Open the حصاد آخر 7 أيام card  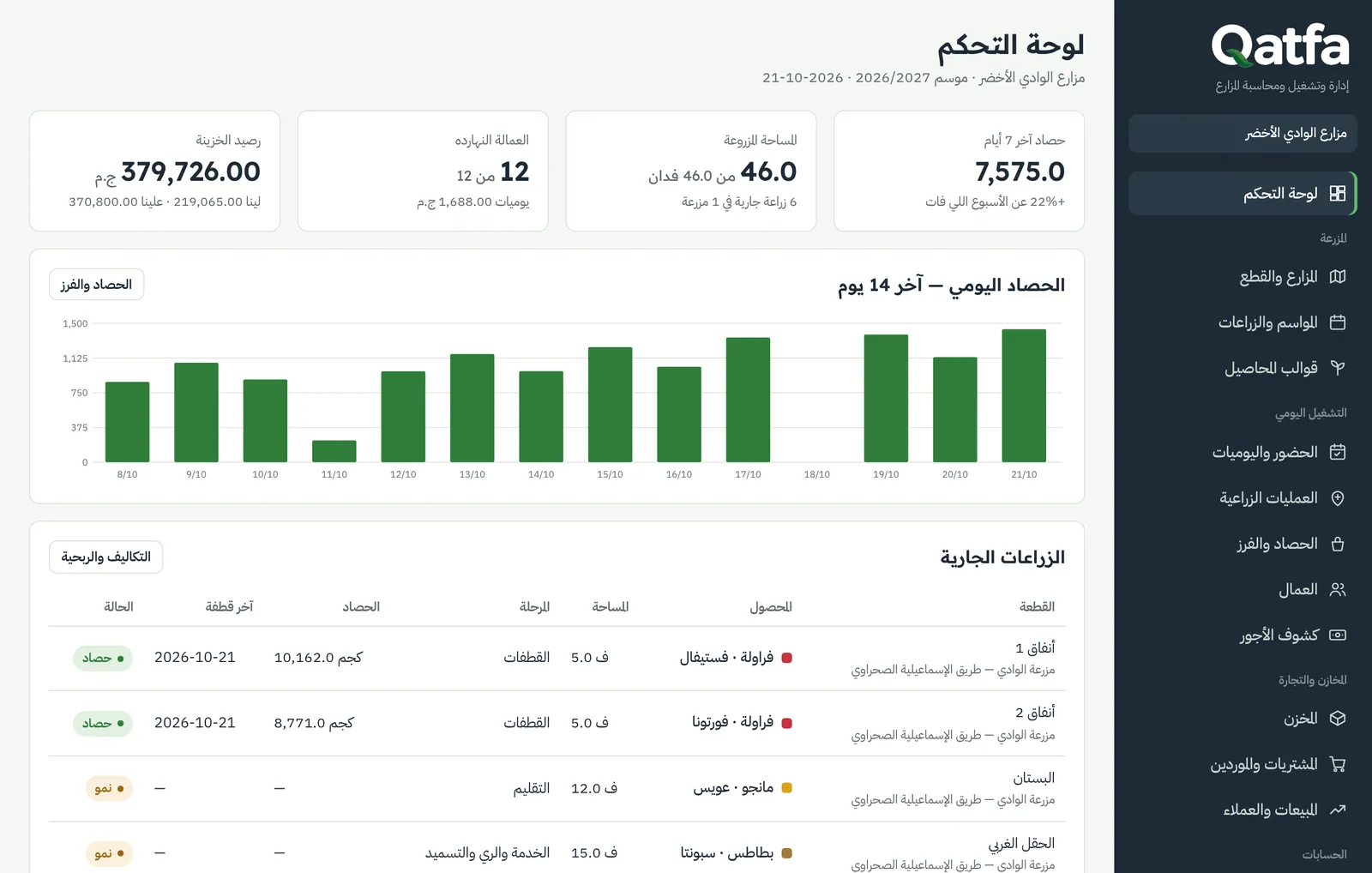(x=960, y=171)
